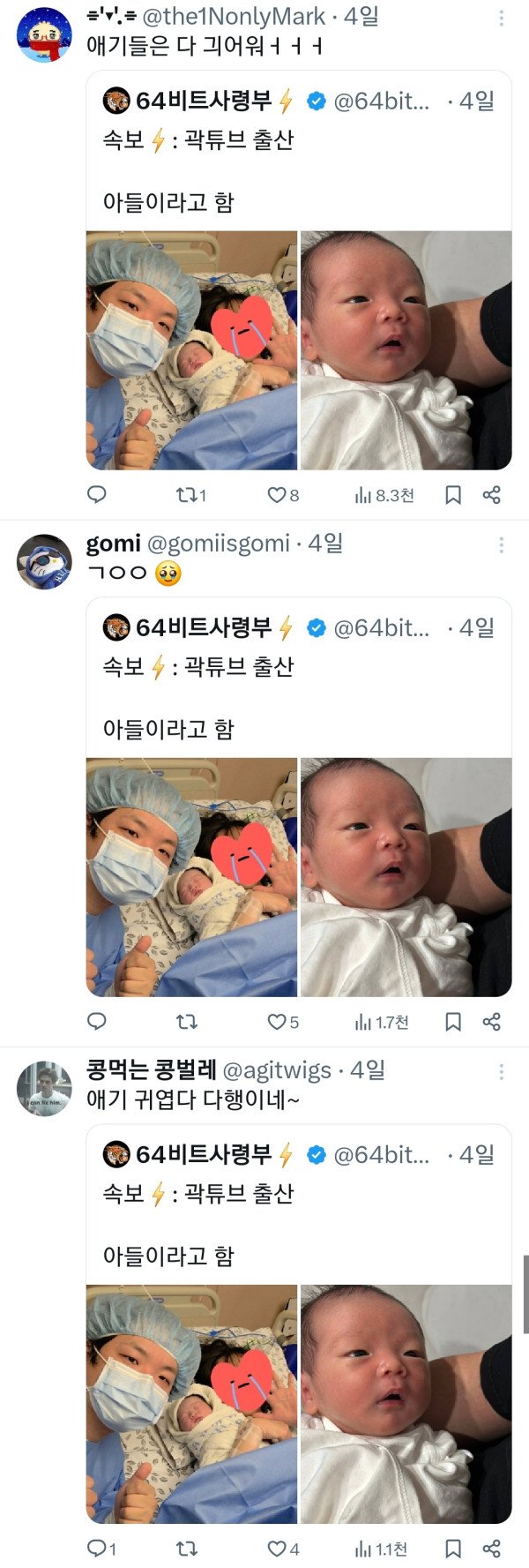
Task: Reply to the1NonlyMark's post
Action: tap(97, 495)
